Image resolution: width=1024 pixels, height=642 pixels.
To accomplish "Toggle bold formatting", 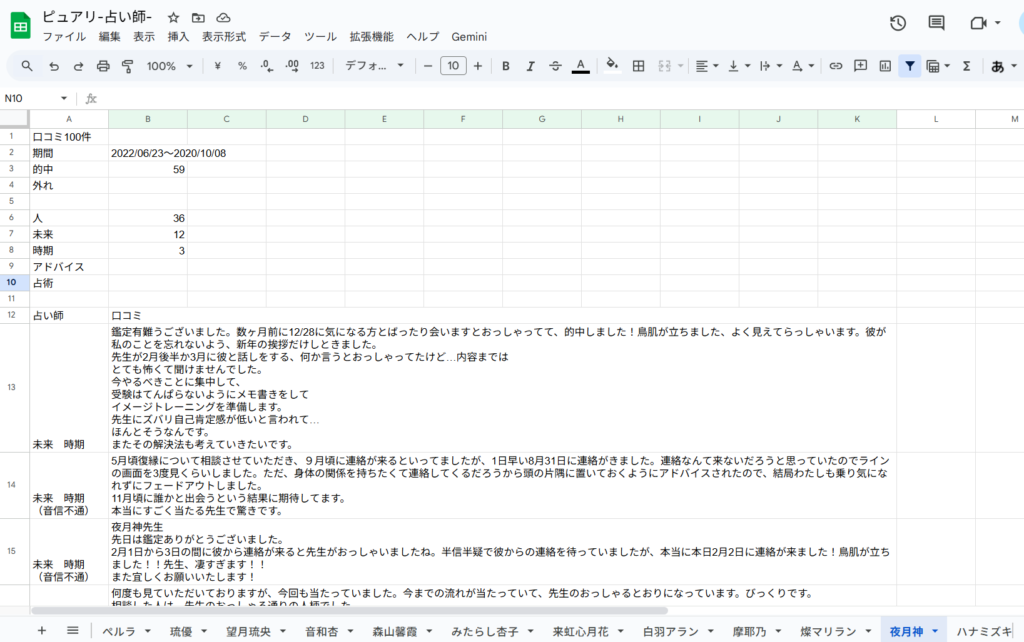I will [505, 66].
